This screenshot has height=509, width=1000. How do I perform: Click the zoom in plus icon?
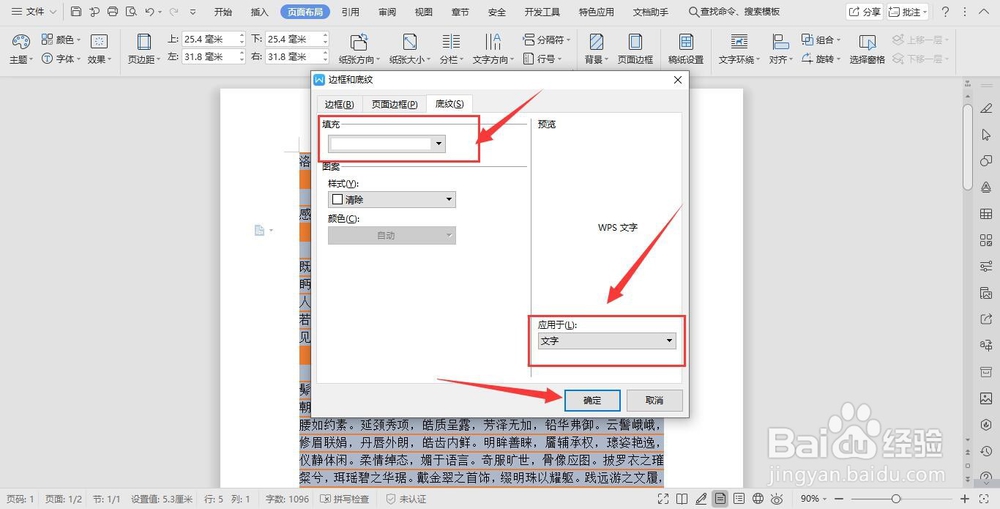[964, 499]
